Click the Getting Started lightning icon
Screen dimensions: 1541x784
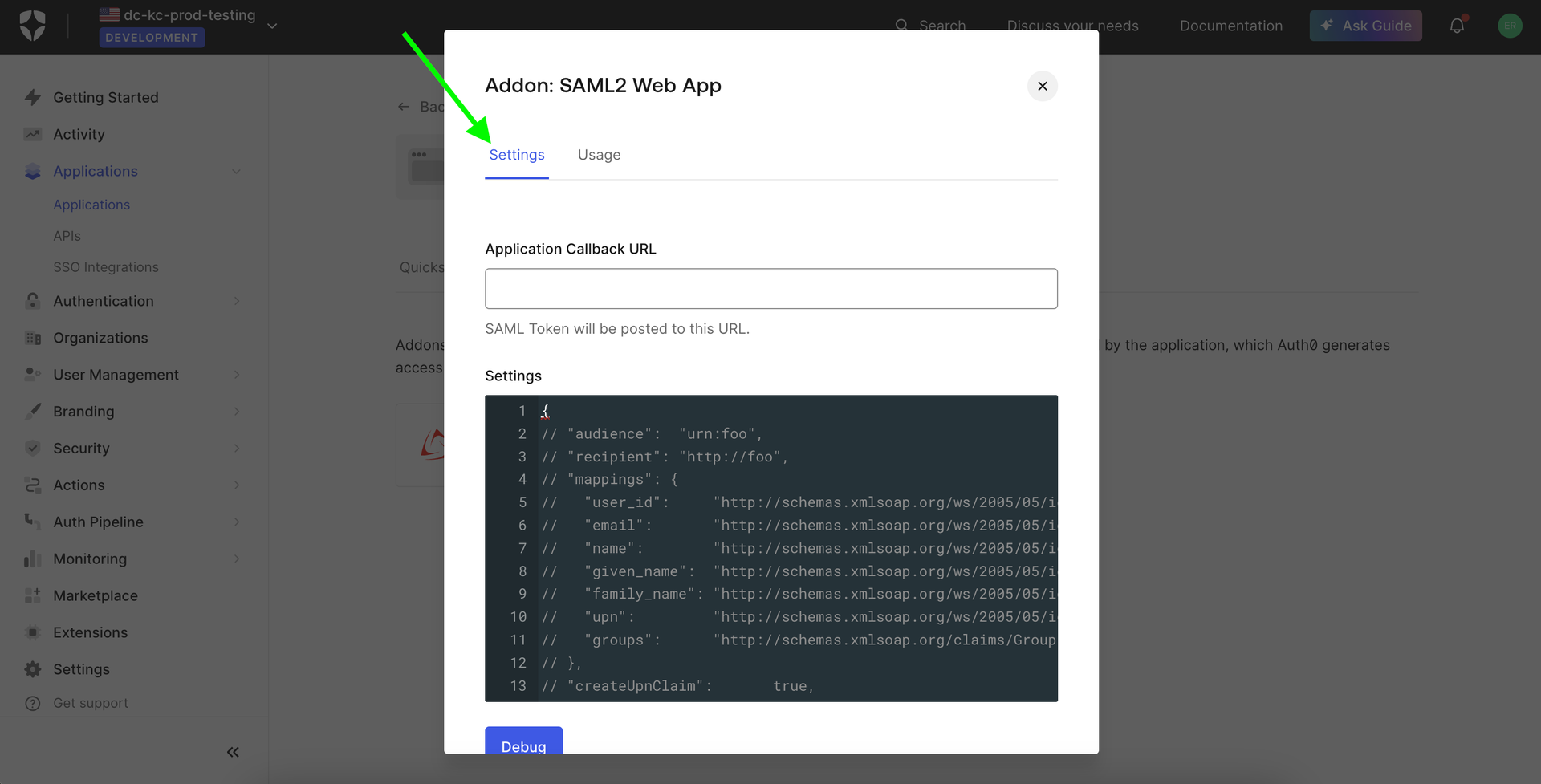click(x=33, y=98)
